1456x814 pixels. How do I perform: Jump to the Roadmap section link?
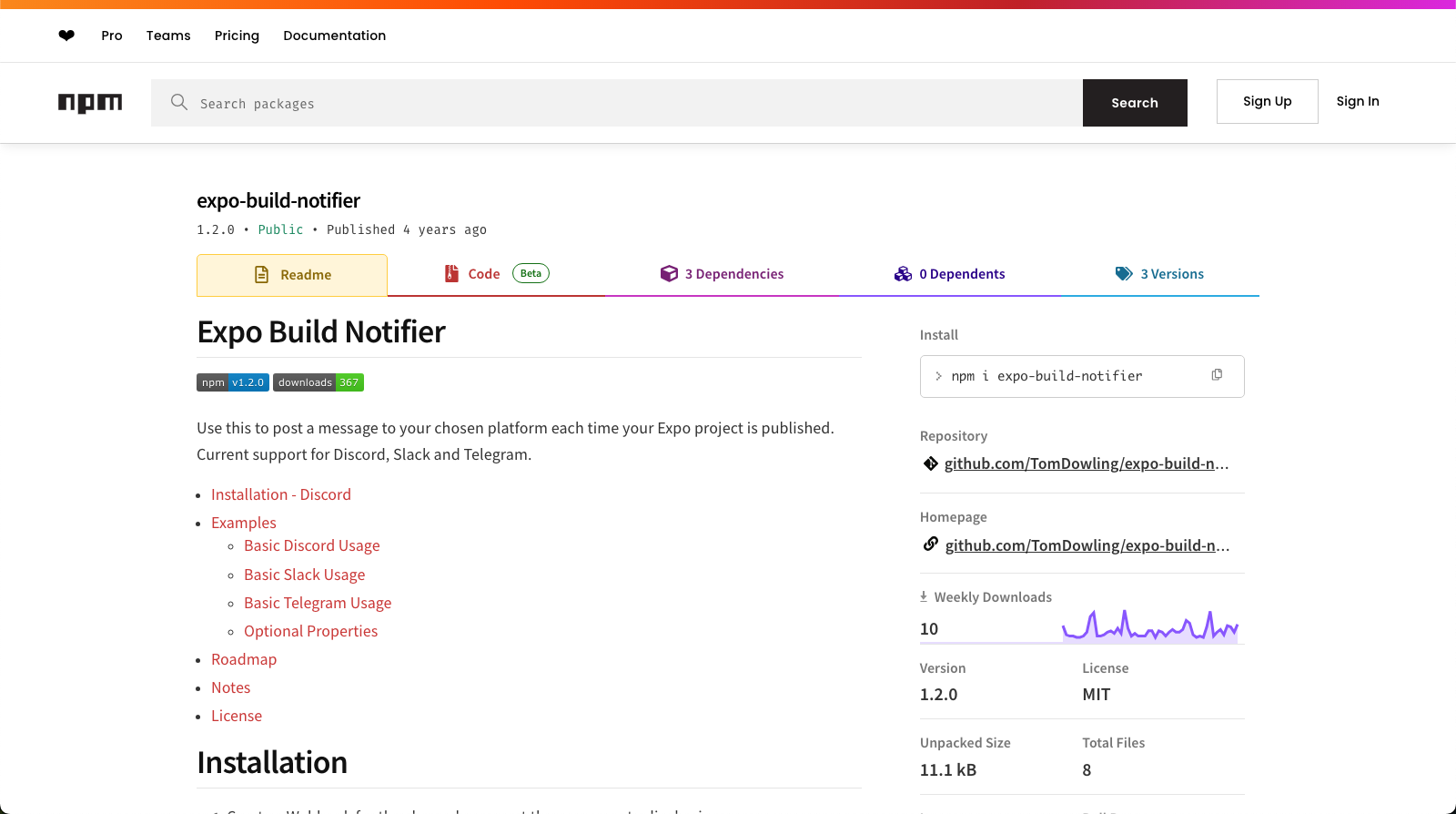pos(244,659)
